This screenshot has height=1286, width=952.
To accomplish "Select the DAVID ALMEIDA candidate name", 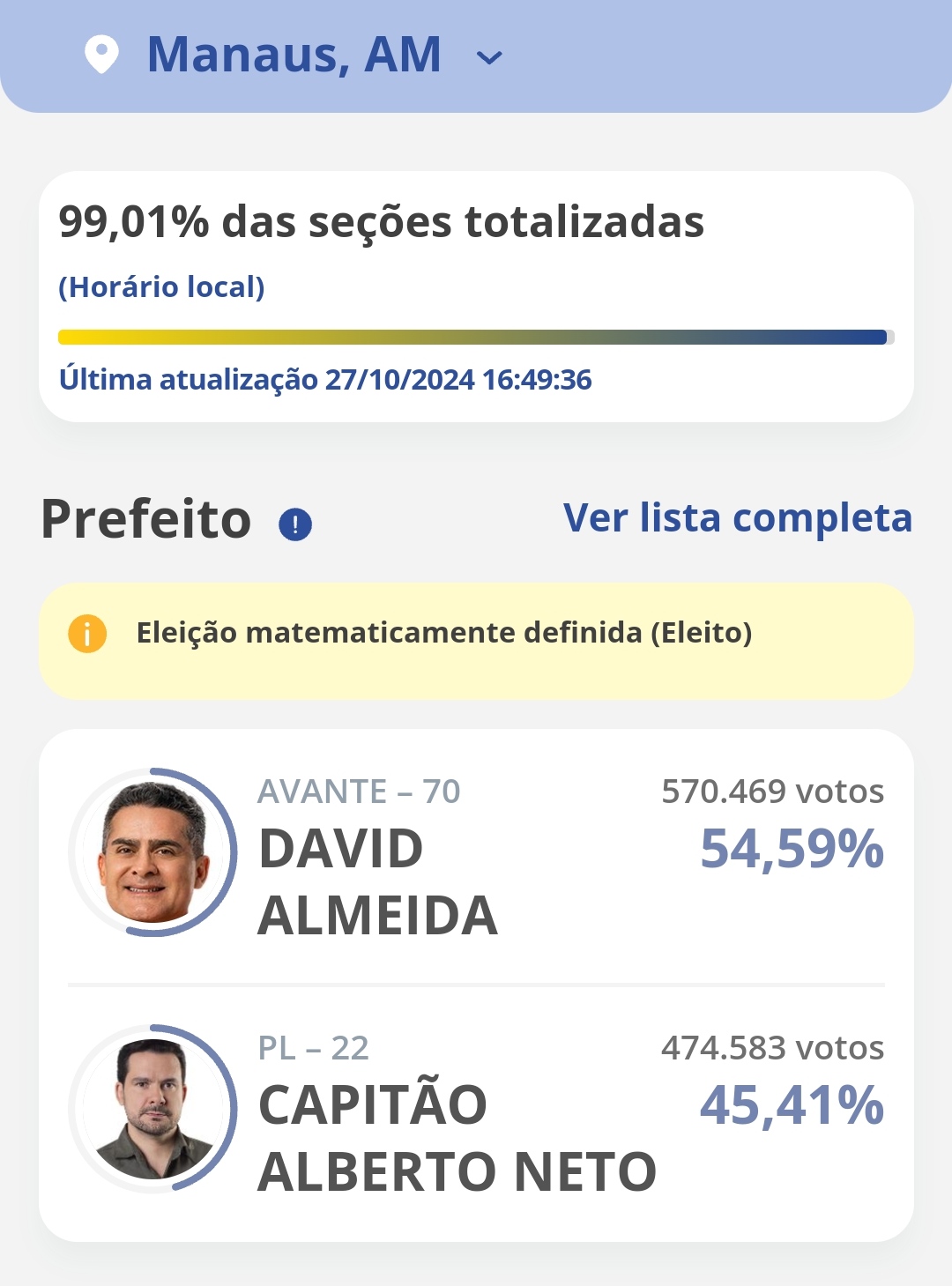I will click(x=377, y=881).
